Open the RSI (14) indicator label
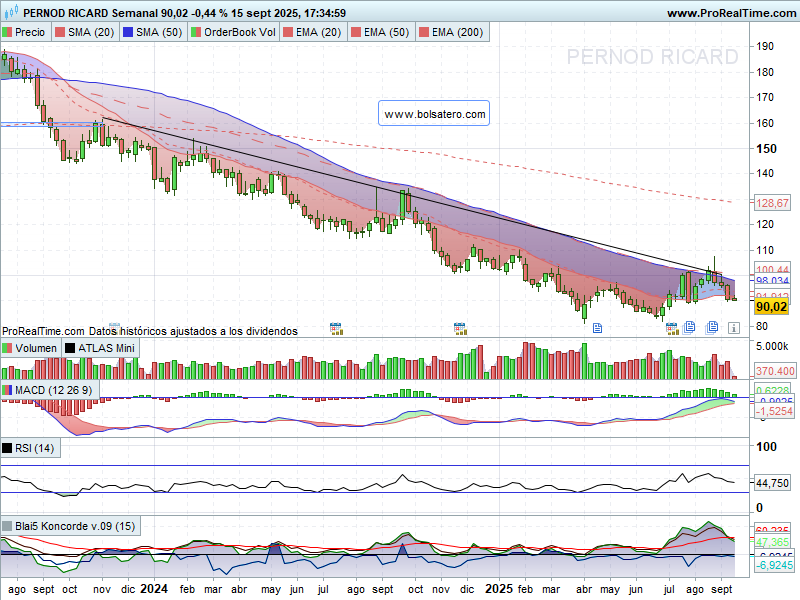800x600 pixels. (29, 448)
